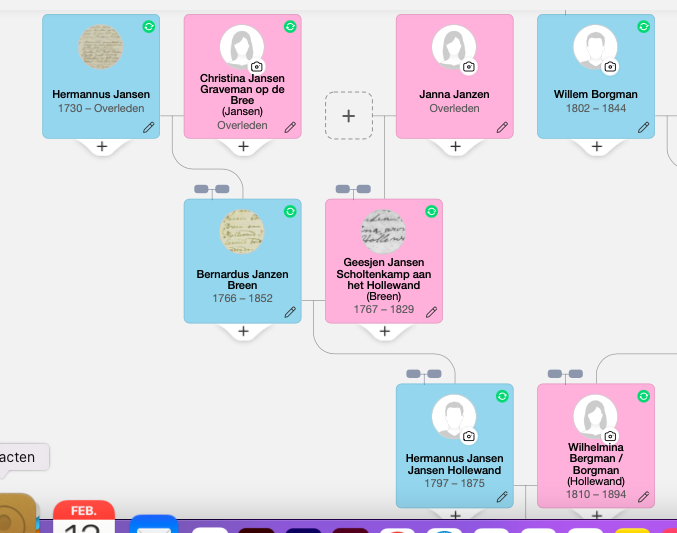677x533 pixels.
Task: Click edit pencil on Hermannus Jansen 1730 card
Action: click(x=149, y=127)
